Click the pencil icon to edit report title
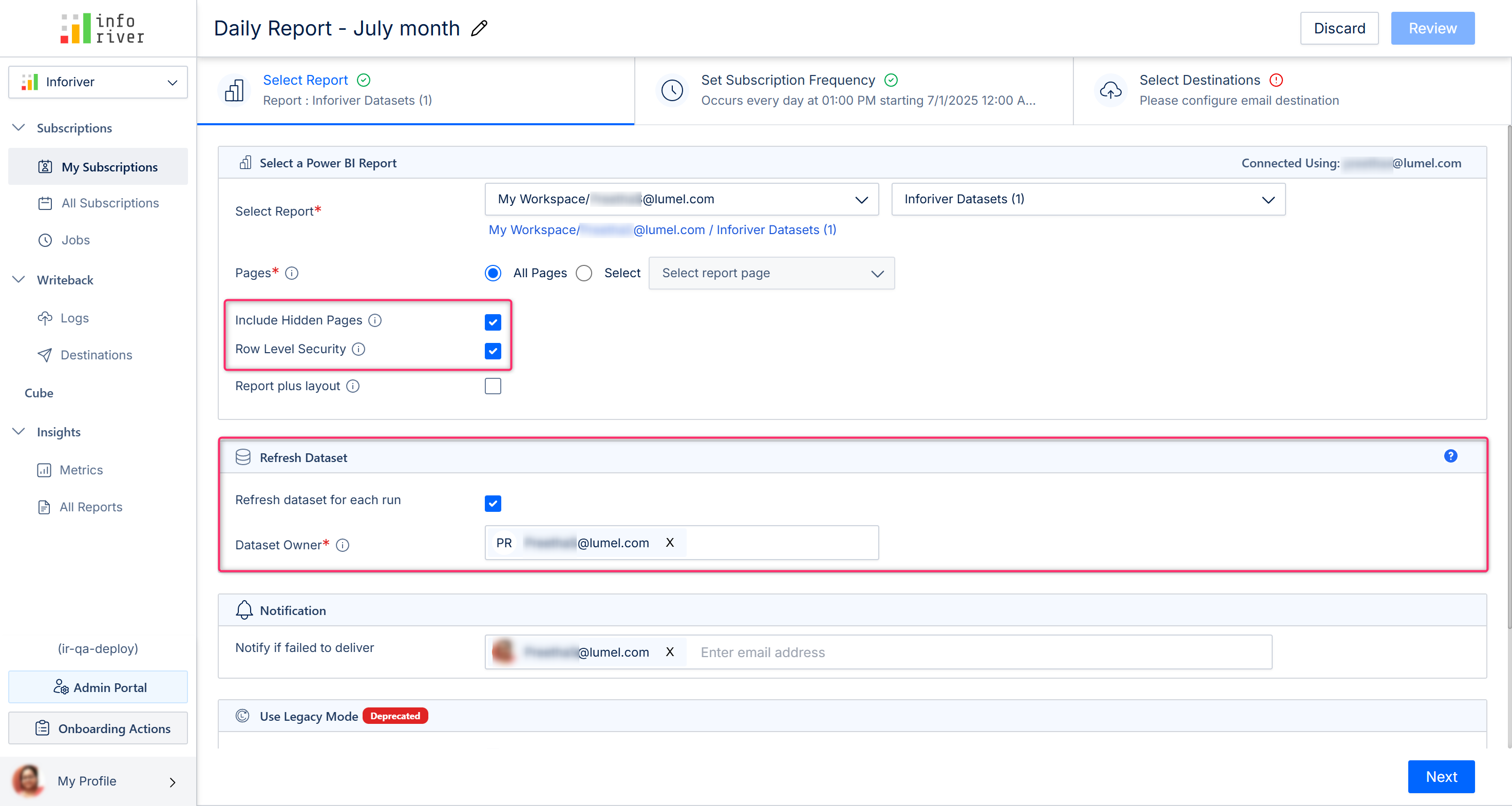The image size is (1512, 806). [479, 28]
